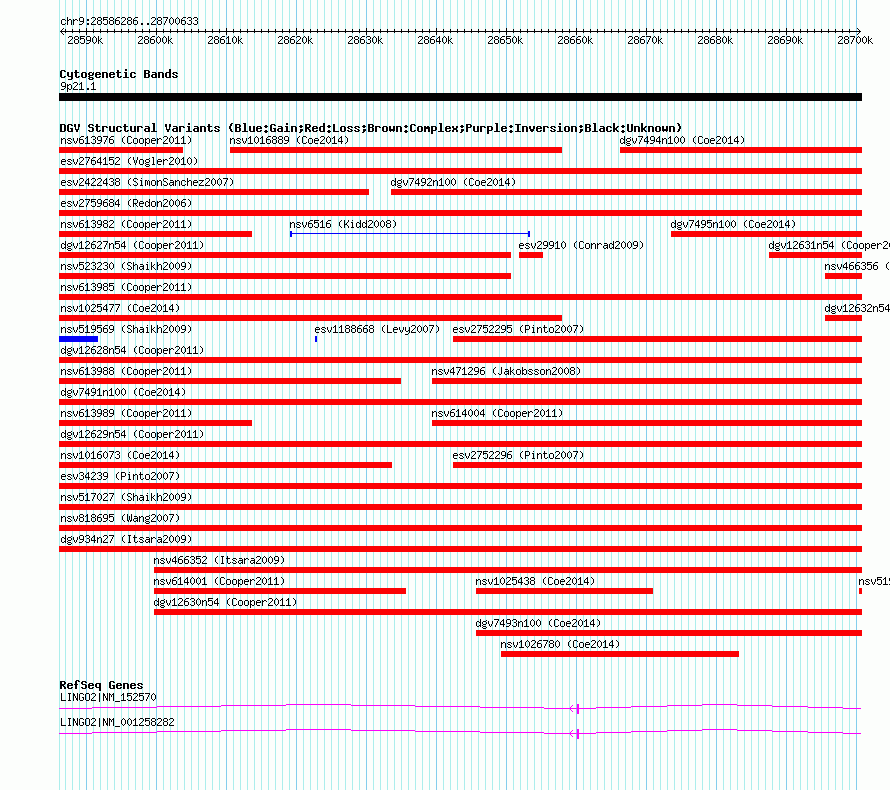Viewport: 890px width, 790px height.
Task: Click nsv1025438 (Coe2014) label
Action: point(535,581)
